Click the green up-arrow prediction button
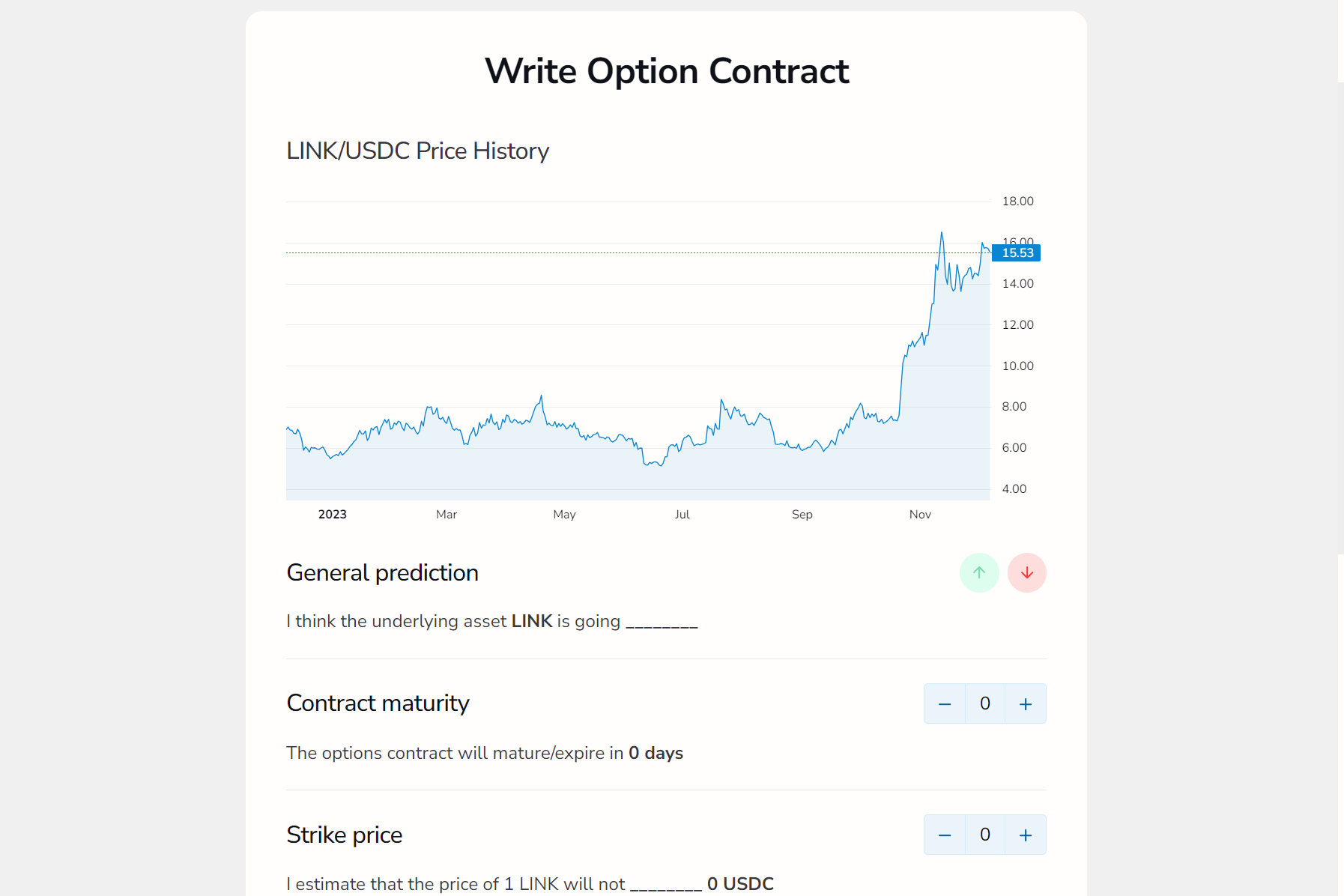 [979, 573]
